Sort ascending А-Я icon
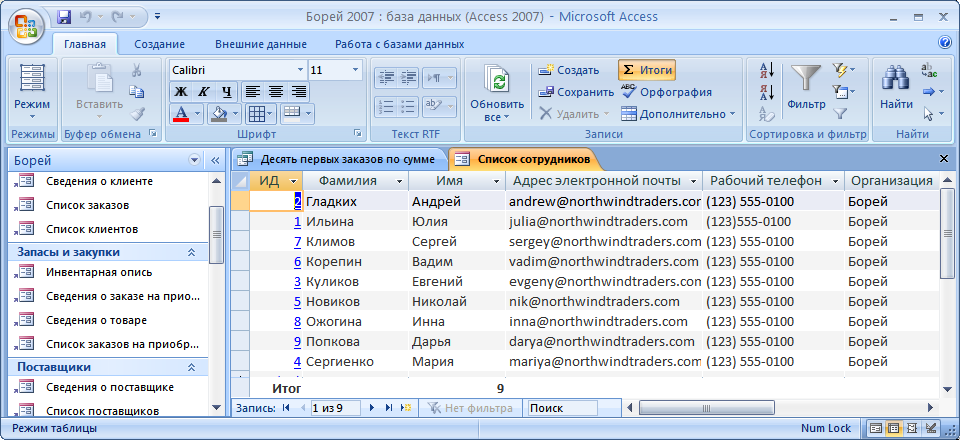 [767, 70]
